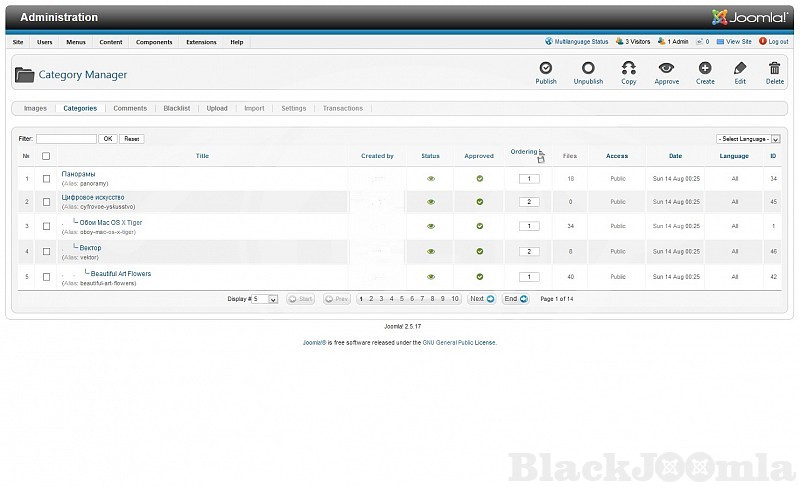Click the Copy toolbar icon
The width and height of the screenshot is (800, 487).
[628, 69]
